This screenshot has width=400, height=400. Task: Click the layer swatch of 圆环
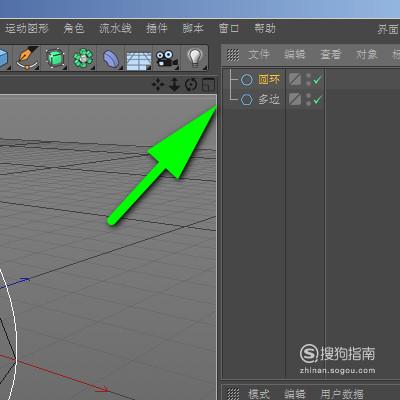pos(295,80)
